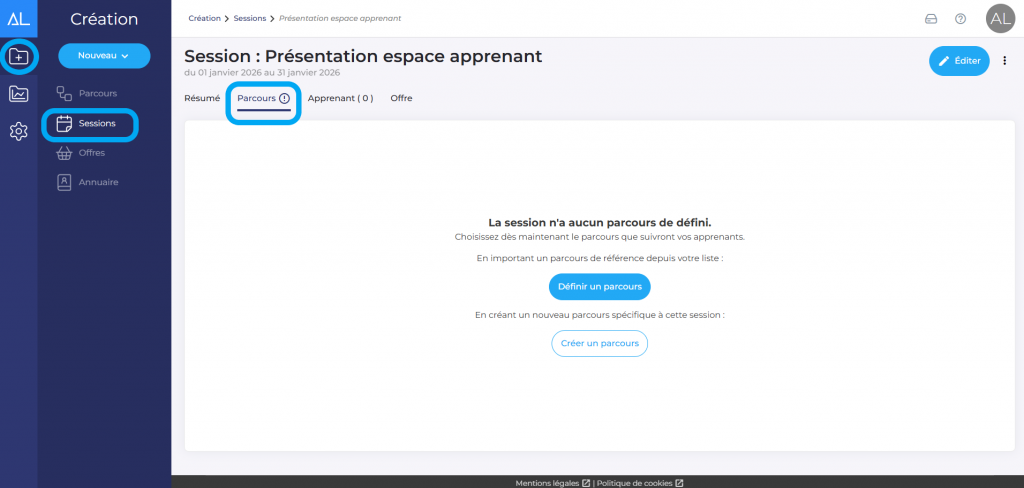
Task: Click the AL logo at top left
Action: 18,18
